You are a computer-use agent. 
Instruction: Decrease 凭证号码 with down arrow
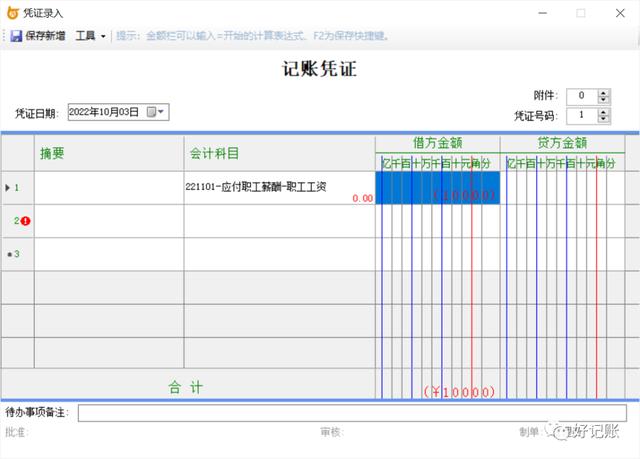click(x=603, y=119)
